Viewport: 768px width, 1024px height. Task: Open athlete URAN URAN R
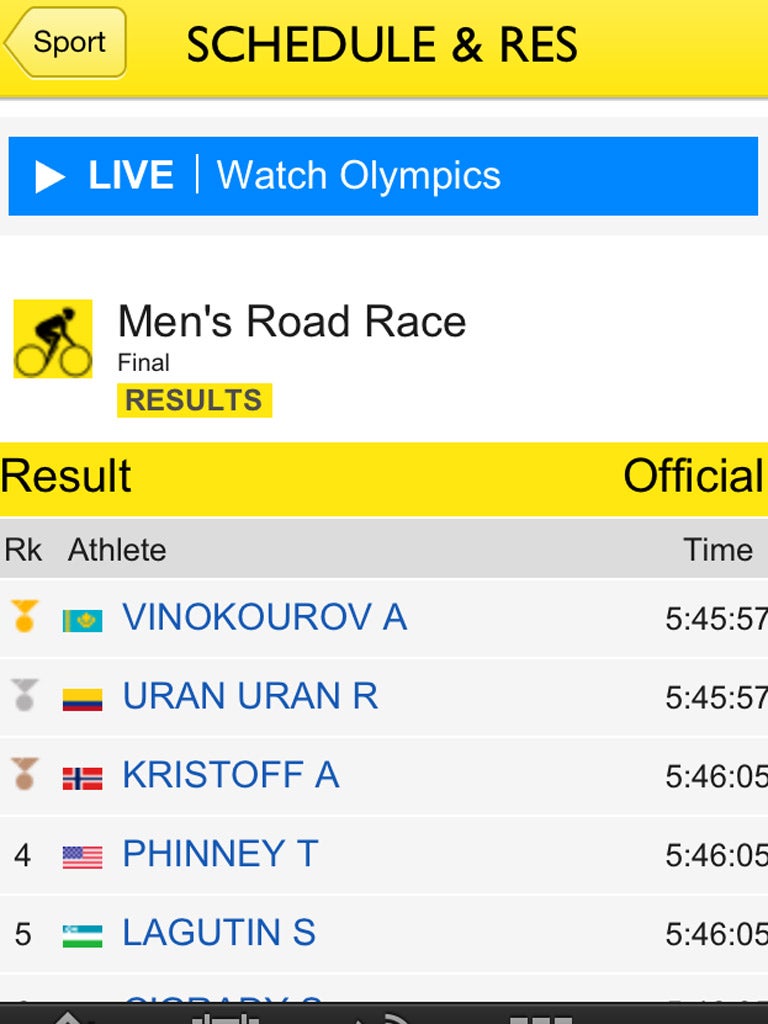[x=250, y=696]
